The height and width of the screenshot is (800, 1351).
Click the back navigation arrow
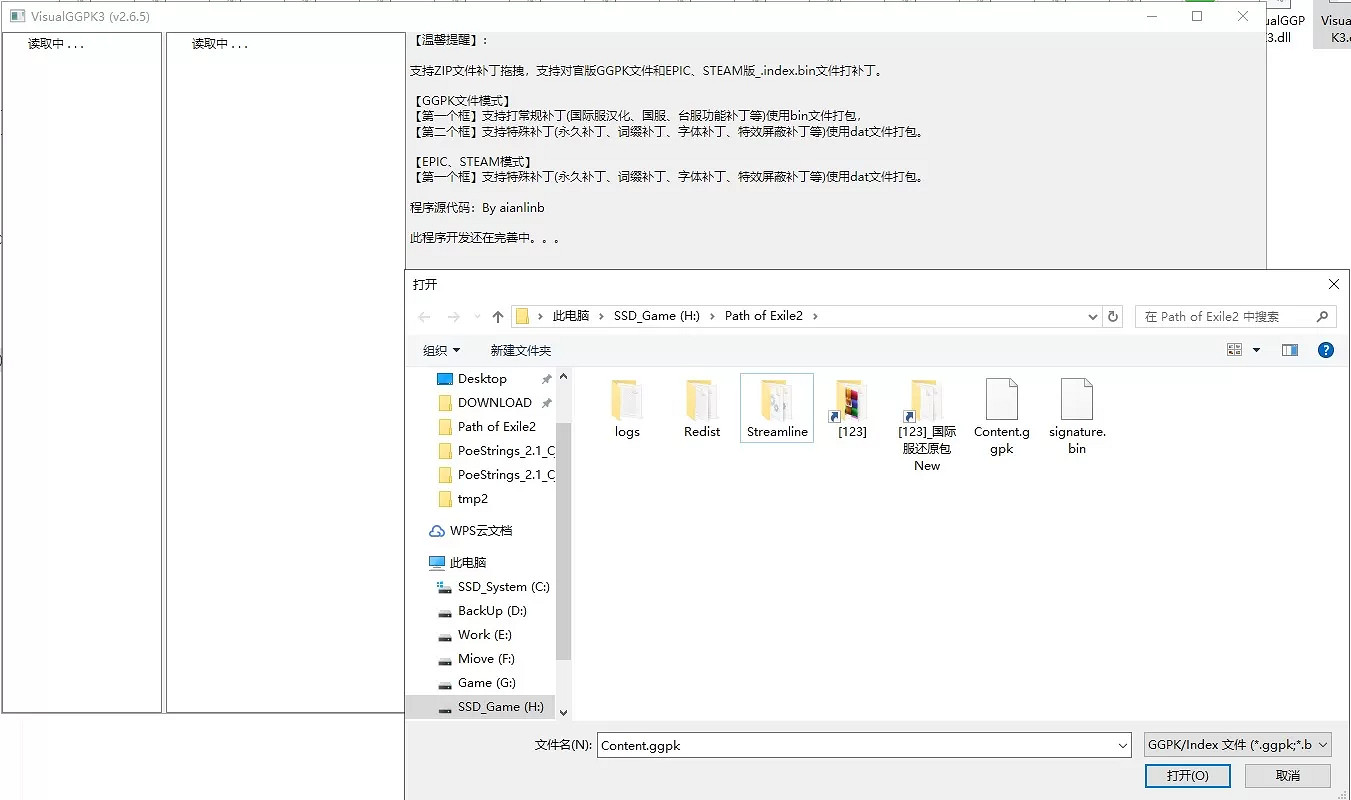tap(424, 315)
